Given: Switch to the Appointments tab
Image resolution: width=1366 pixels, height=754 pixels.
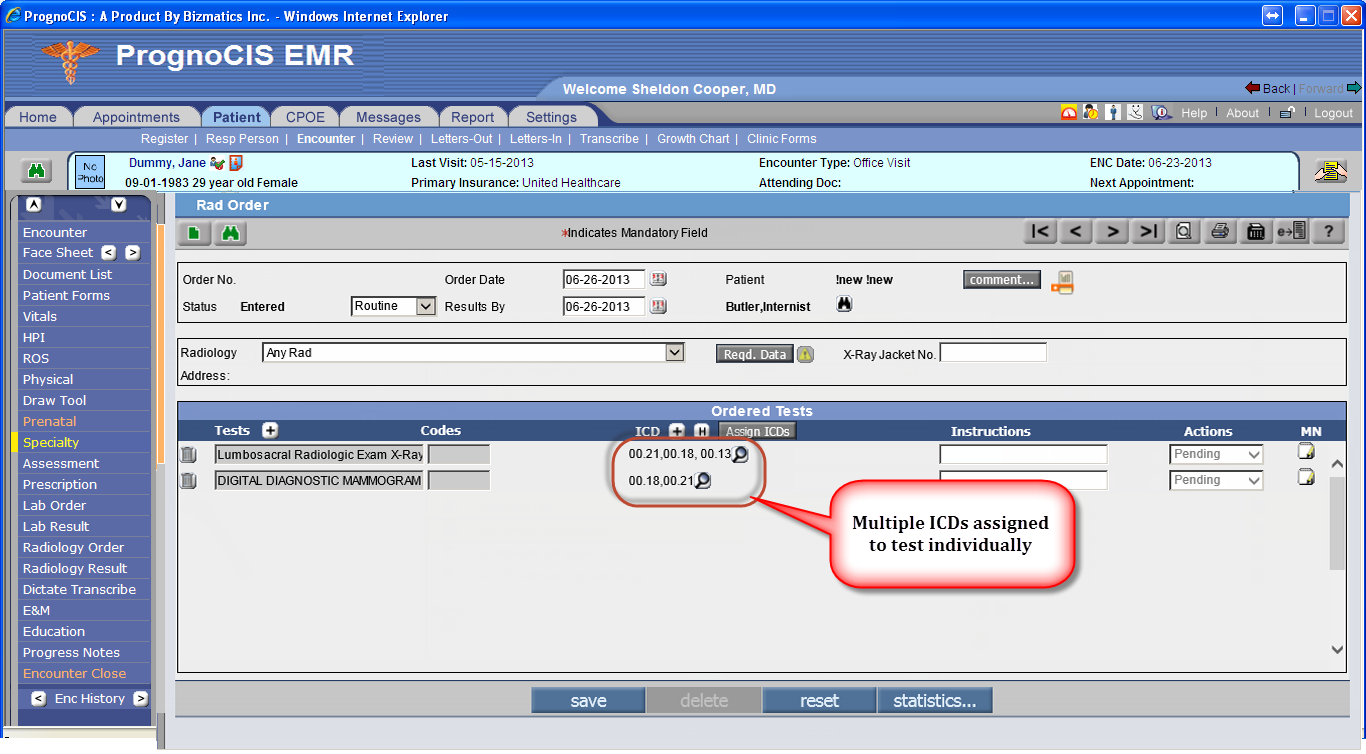Looking at the screenshot, I should (136, 117).
